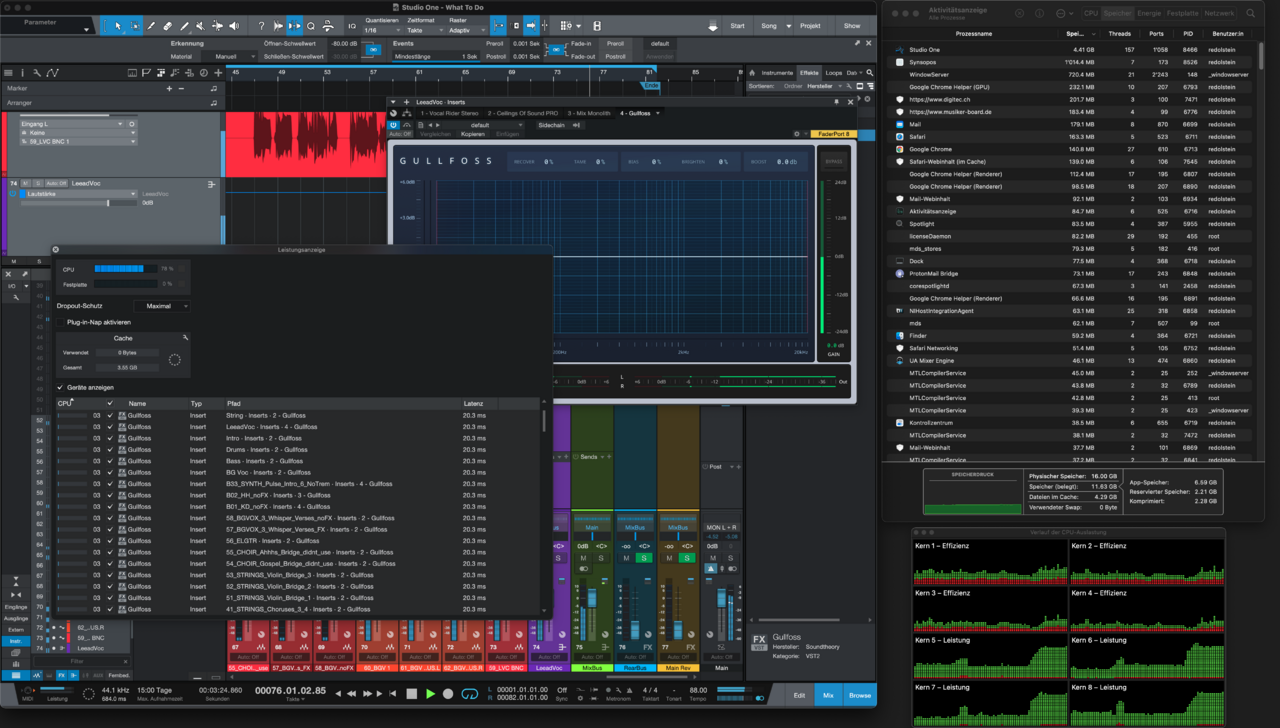Open Quantisieren 1/16 dropdown
The height and width of the screenshot is (728, 1280).
pos(383,30)
